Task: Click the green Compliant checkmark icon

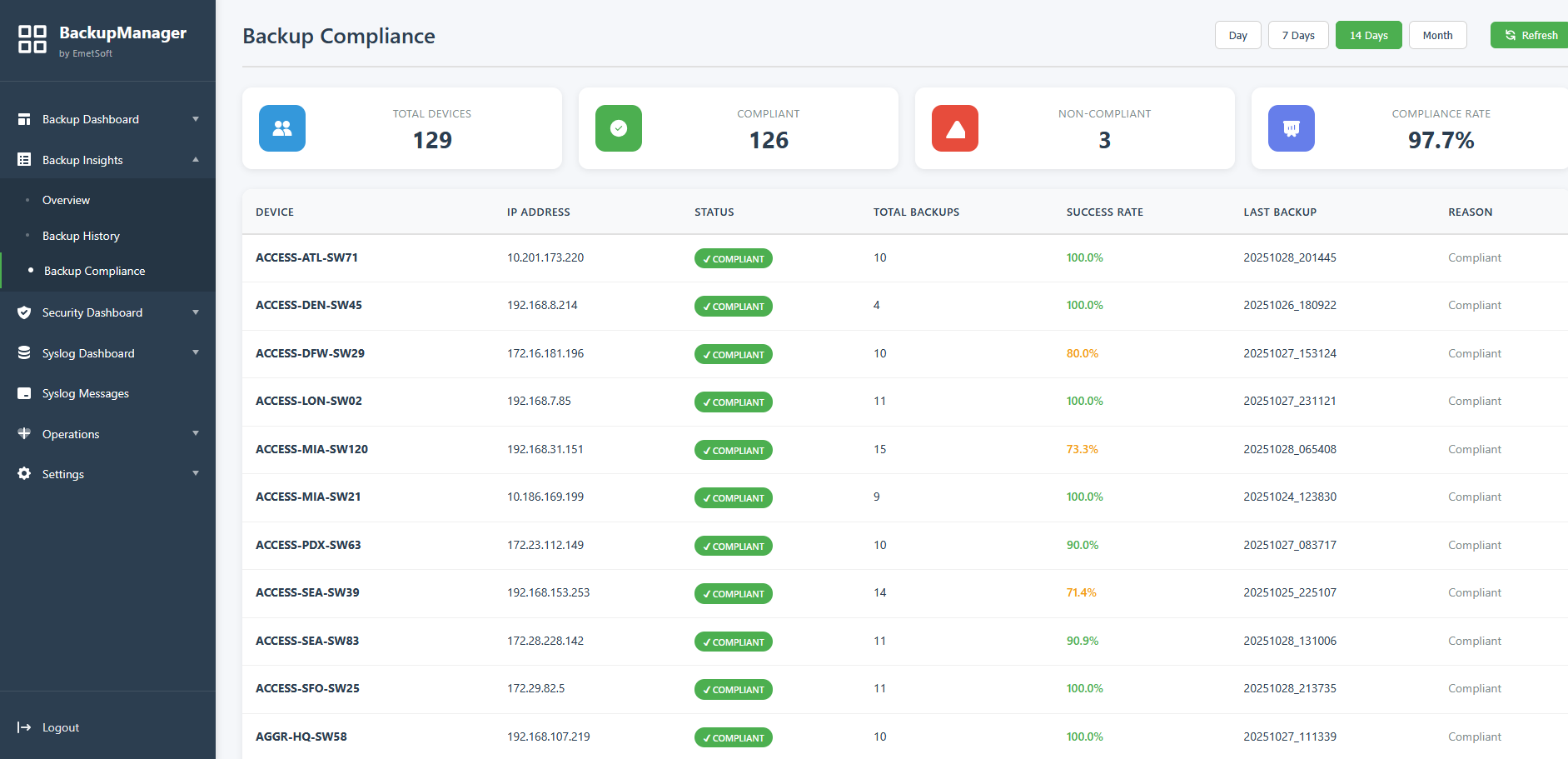Action: coord(618,128)
